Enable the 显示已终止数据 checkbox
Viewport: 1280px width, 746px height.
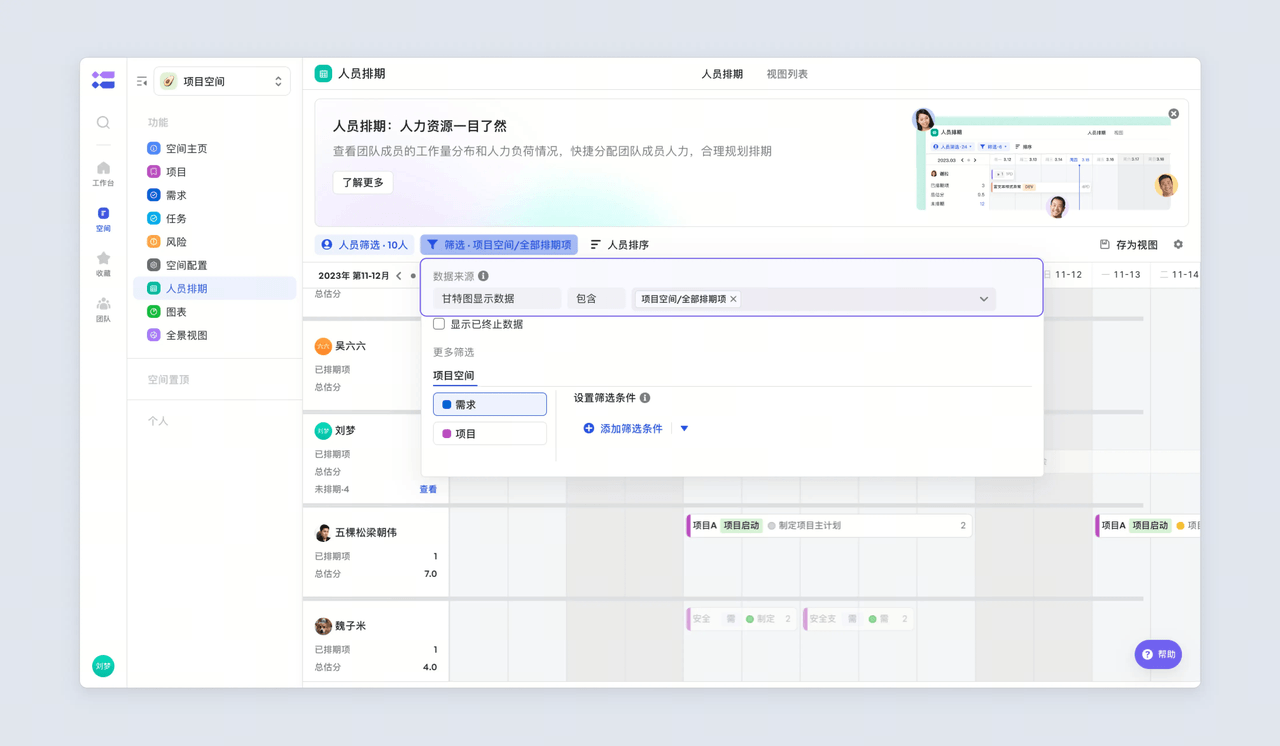[x=439, y=324]
